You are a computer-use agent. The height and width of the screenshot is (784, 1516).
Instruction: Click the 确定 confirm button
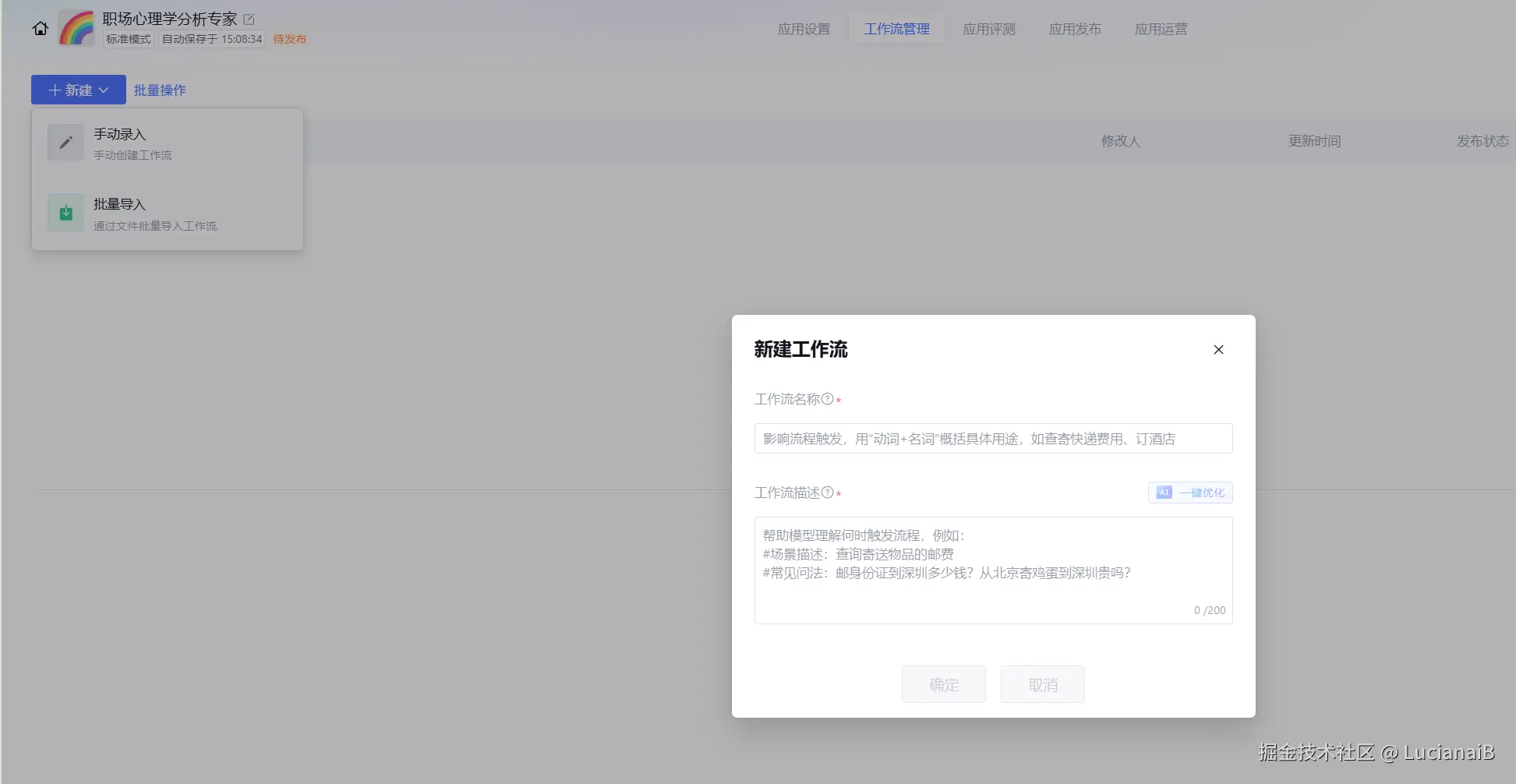tap(943, 684)
